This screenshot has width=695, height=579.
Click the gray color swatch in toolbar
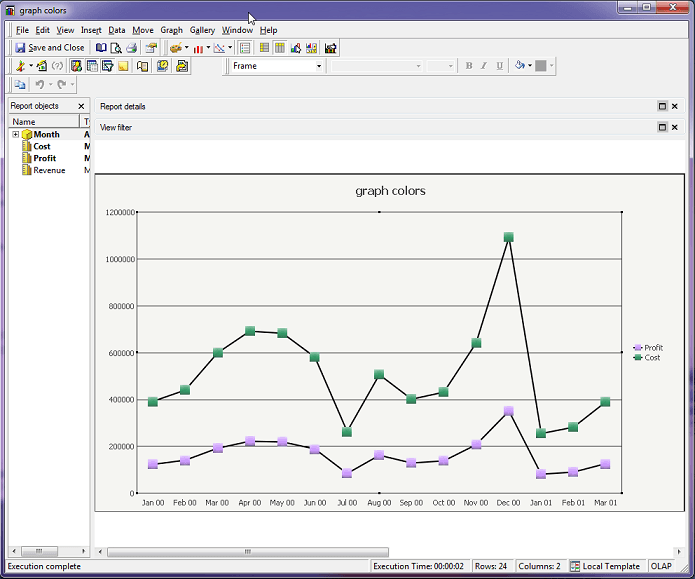click(540, 66)
